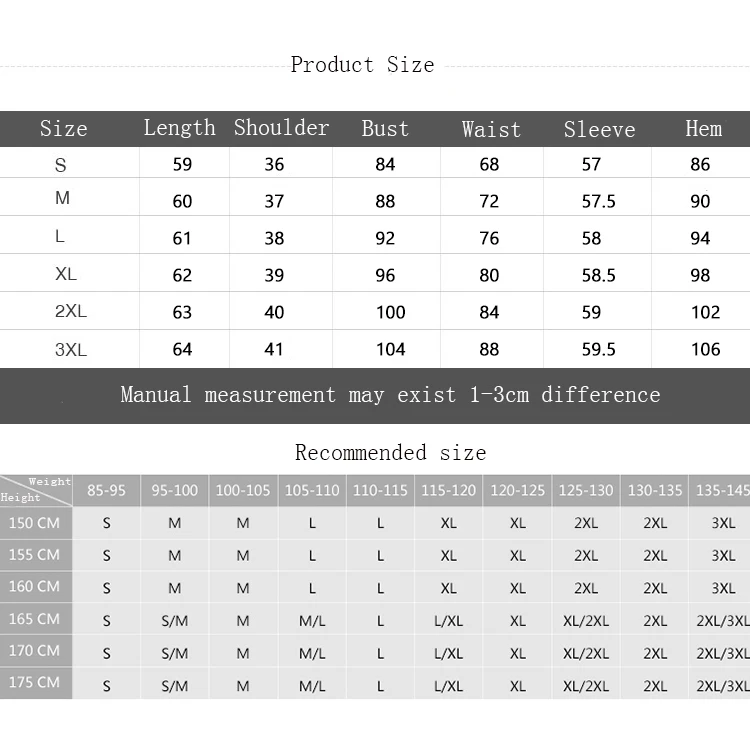Click the 85-95 weight column header
The height and width of the screenshot is (750, 750).
pyautogui.click(x=106, y=490)
